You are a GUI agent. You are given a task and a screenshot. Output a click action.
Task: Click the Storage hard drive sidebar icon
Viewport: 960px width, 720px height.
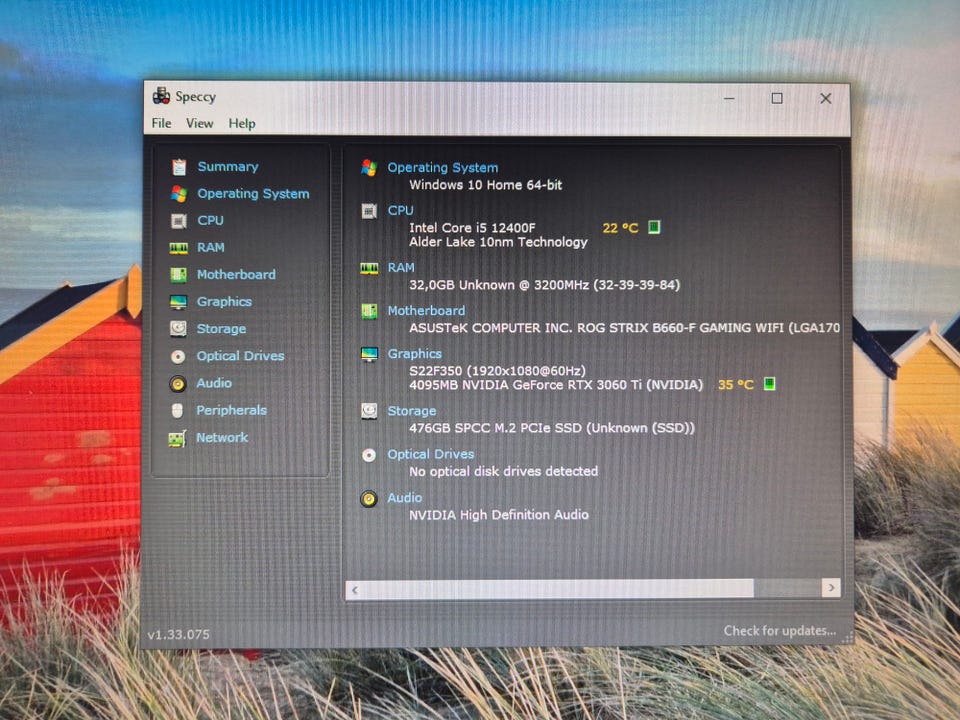pos(178,329)
